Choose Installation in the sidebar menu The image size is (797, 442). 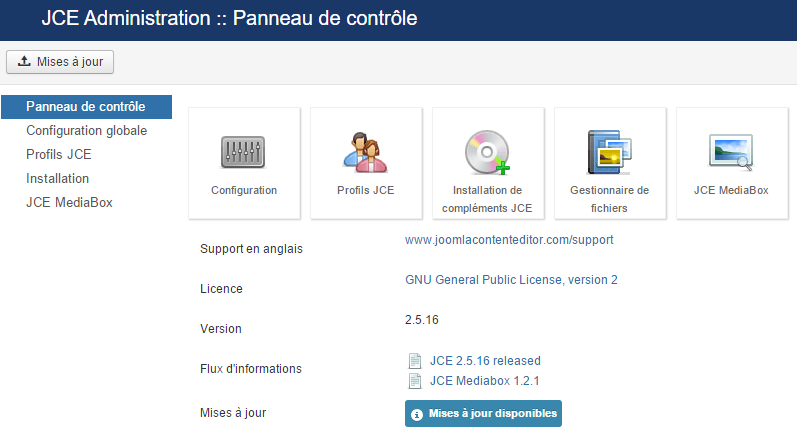pos(58,179)
